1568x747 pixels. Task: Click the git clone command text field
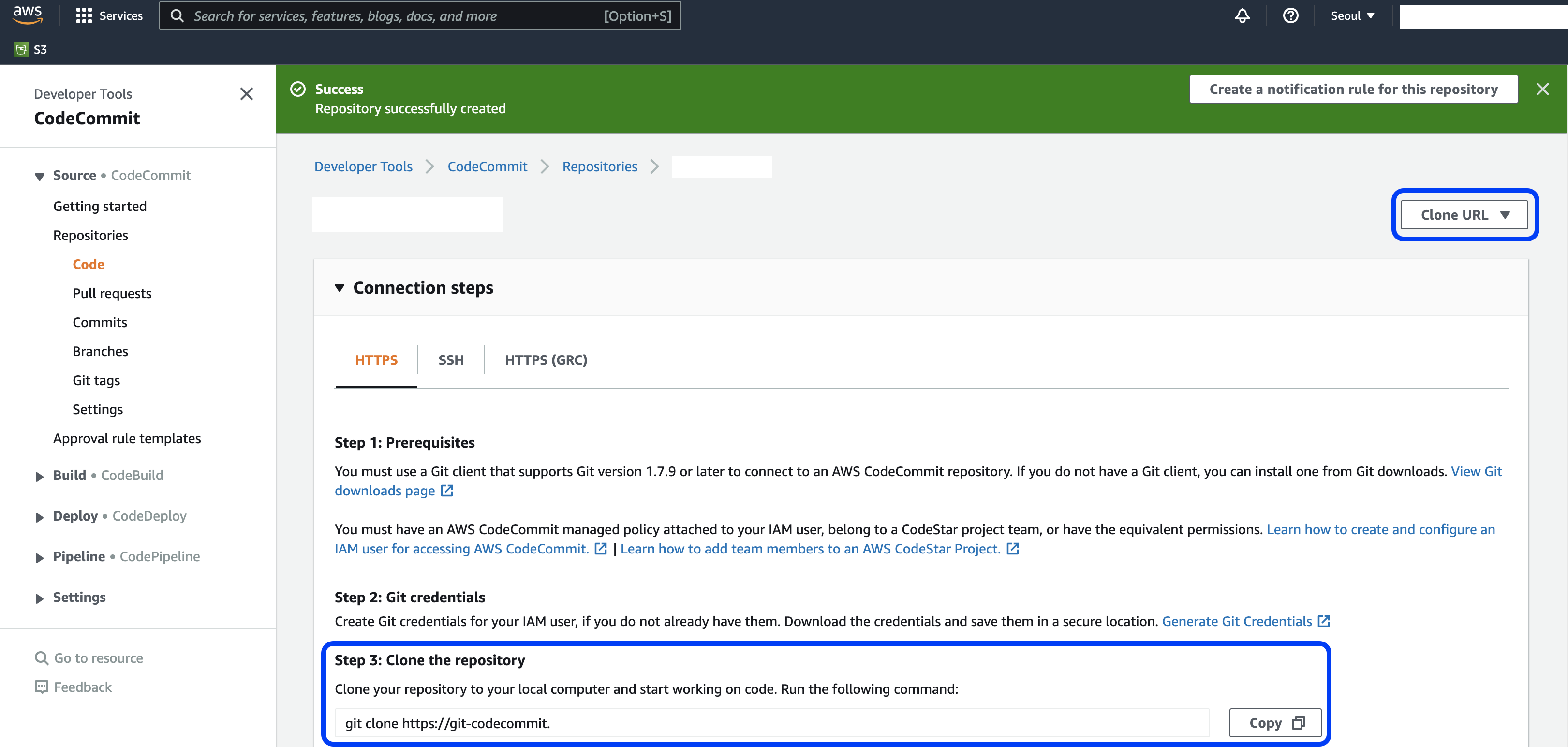[x=772, y=723]
